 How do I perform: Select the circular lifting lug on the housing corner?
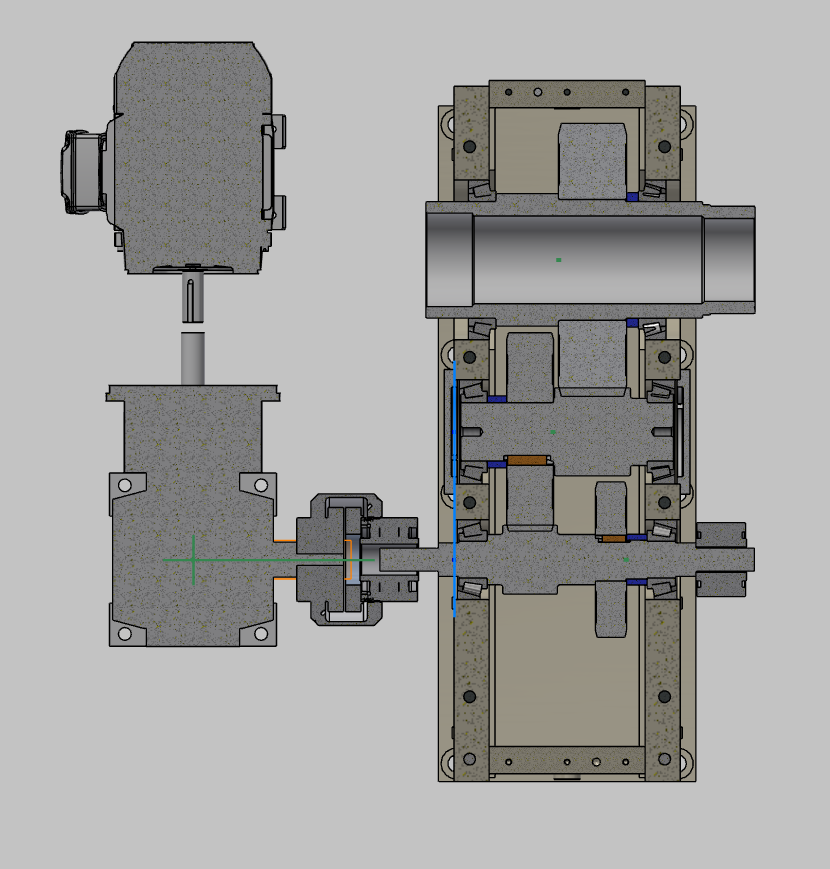click(450, 123)
